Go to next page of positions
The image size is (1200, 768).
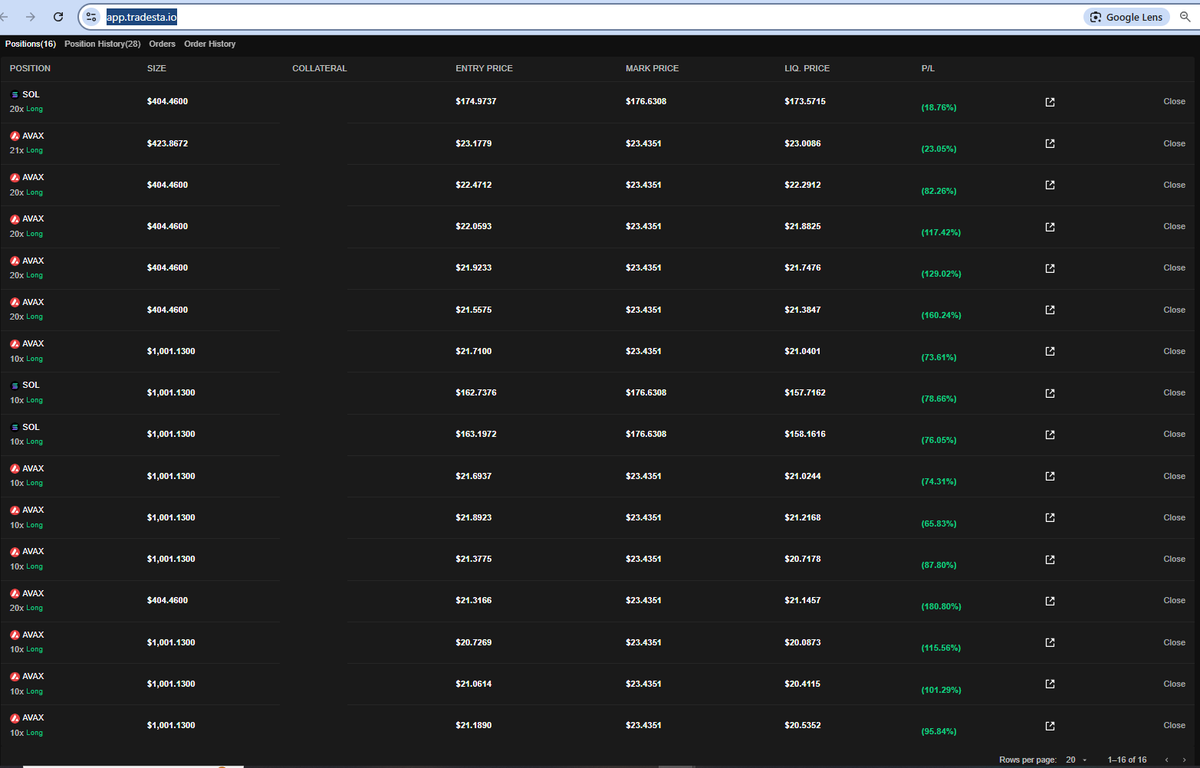point(1185,760)
